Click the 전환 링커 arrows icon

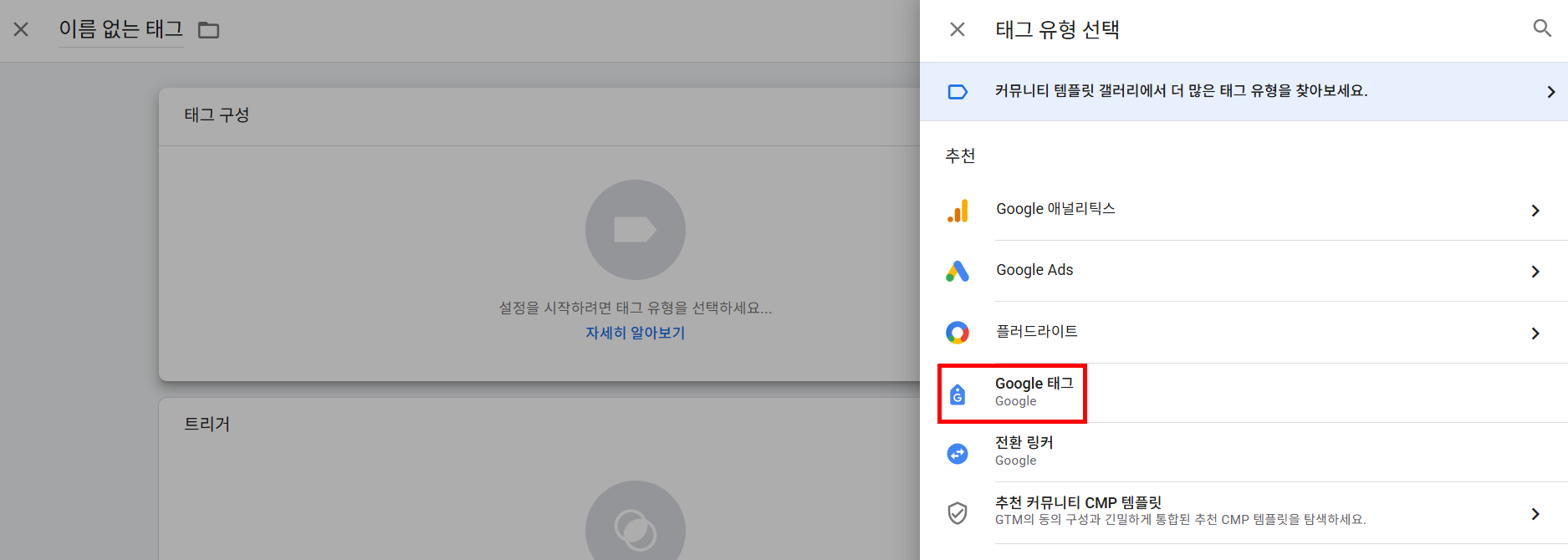coord(958,453)
